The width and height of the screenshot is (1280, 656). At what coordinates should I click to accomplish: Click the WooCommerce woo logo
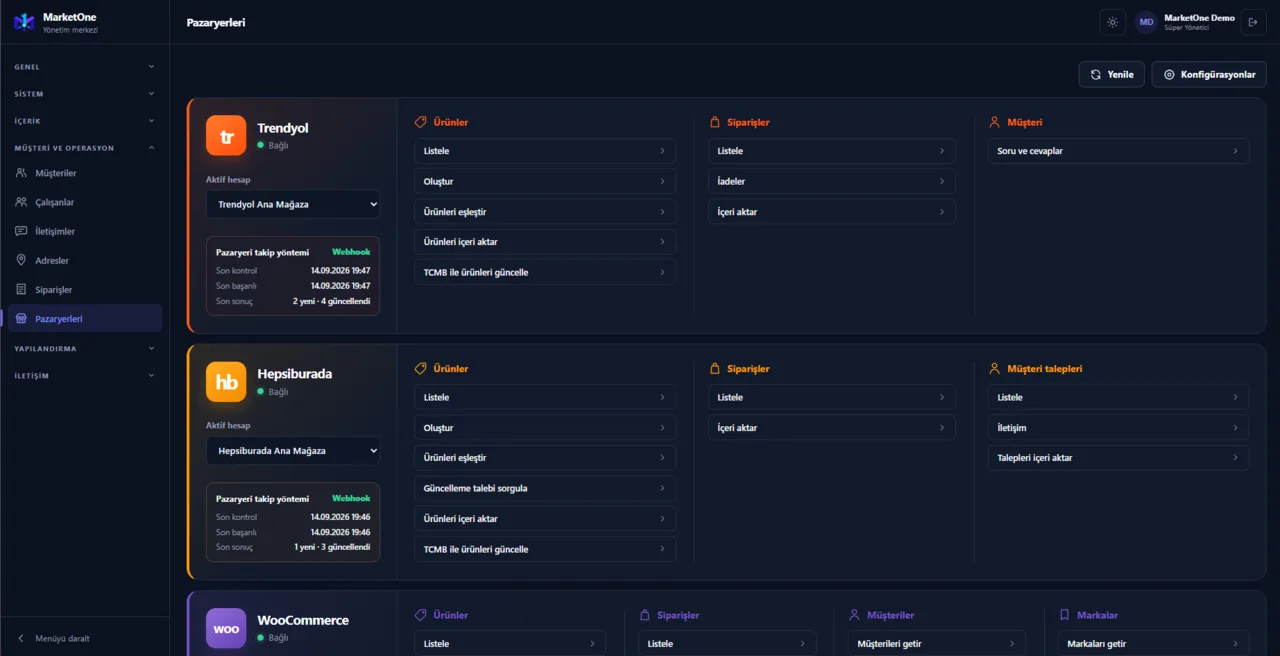click(x=226, y=629)
